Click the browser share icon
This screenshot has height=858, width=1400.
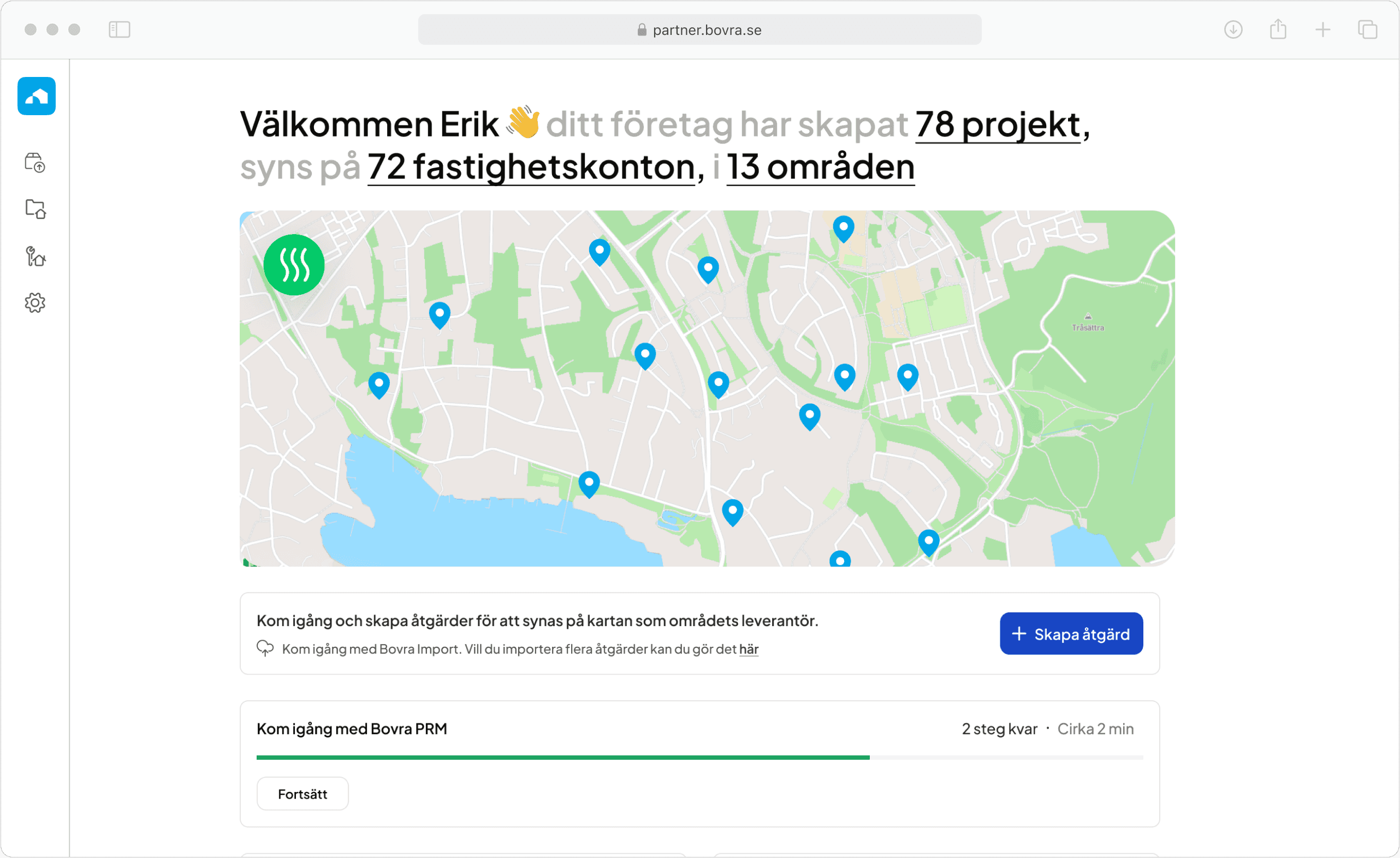point(1278,29)
